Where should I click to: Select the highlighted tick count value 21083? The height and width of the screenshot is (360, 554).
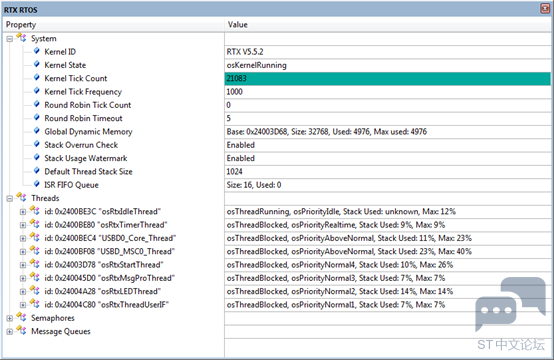pos(388,78)
